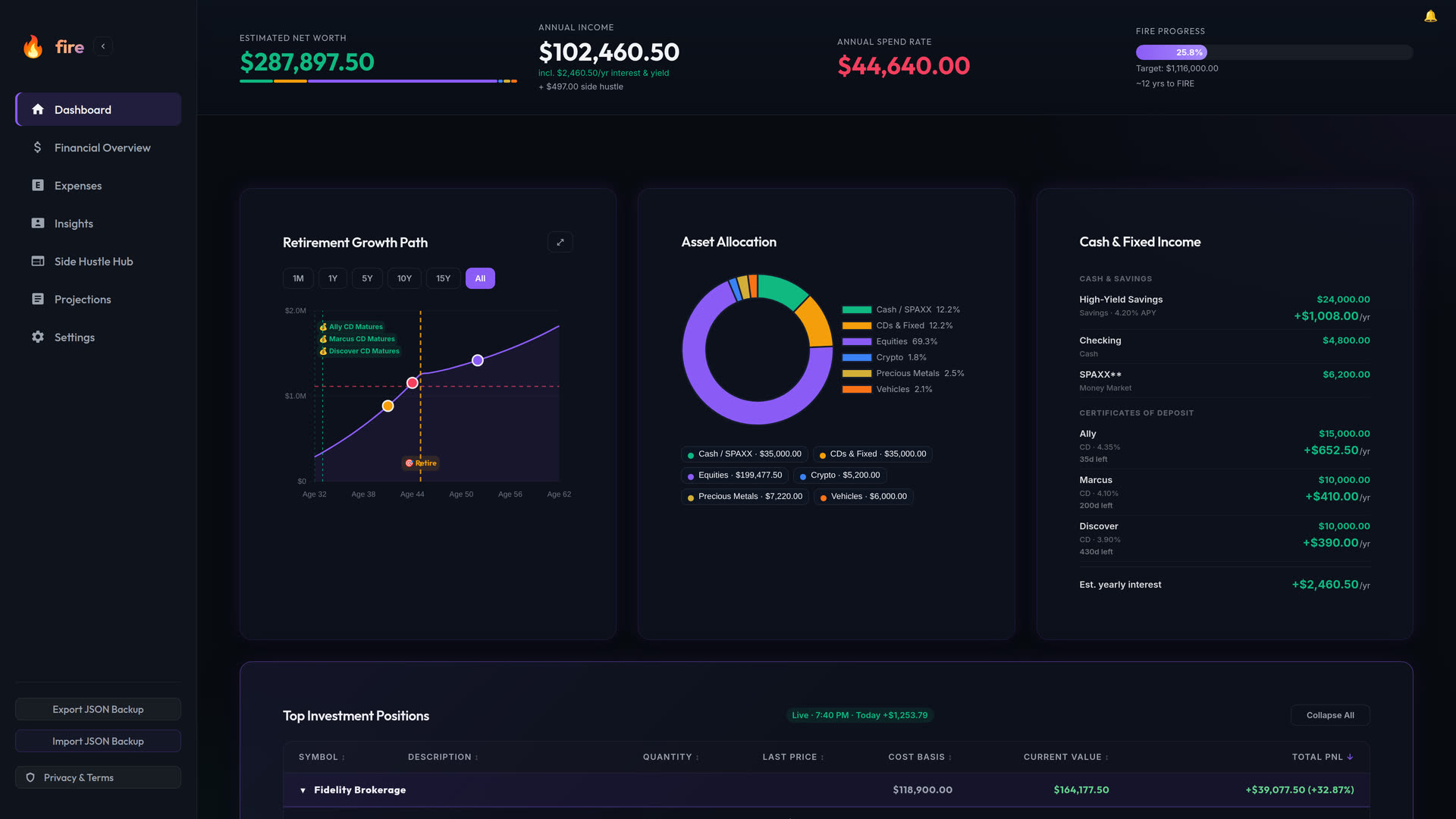Sort table by Quantity column

(671, 757)
